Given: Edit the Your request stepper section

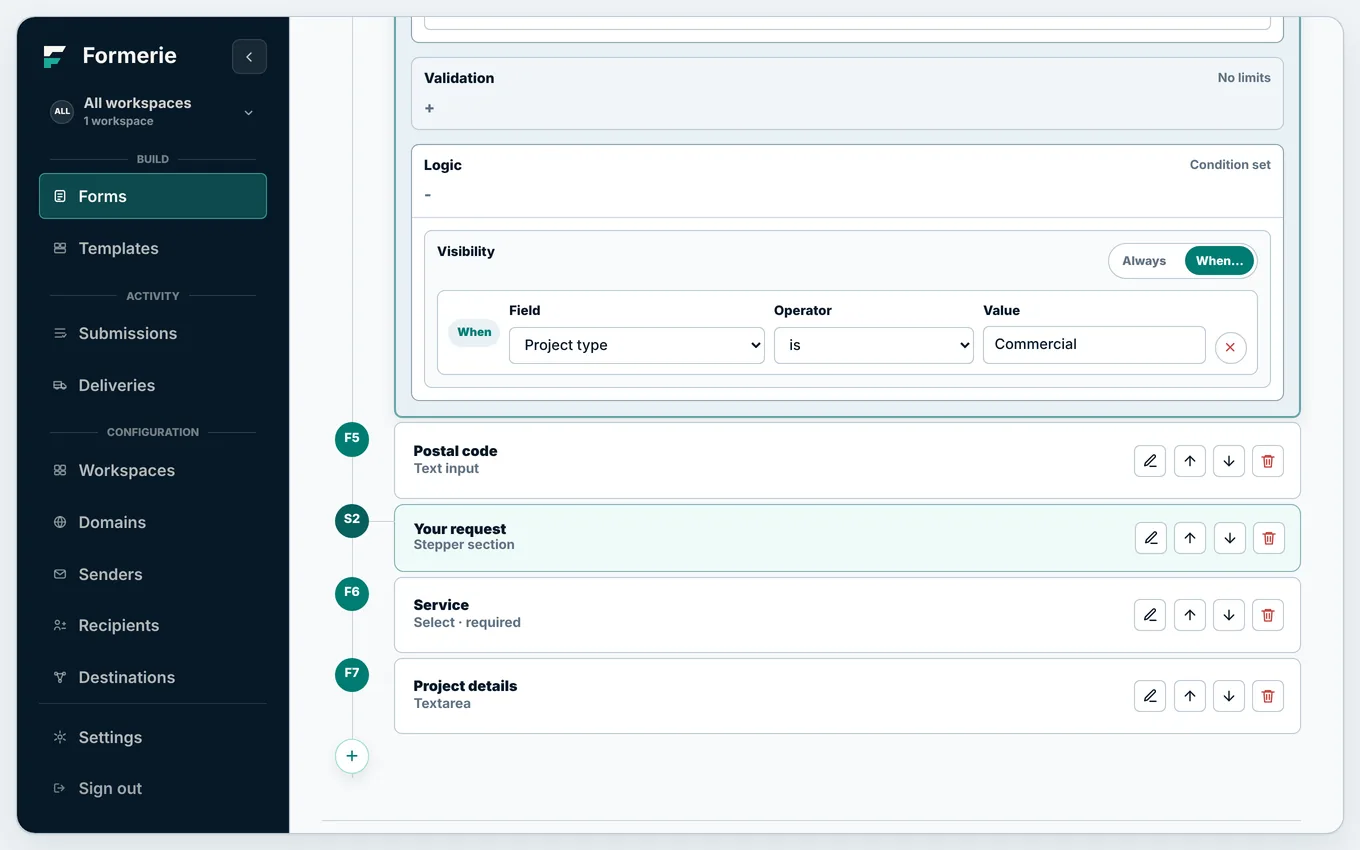Looking at the screenshot, I should (x=1151, y=538).
